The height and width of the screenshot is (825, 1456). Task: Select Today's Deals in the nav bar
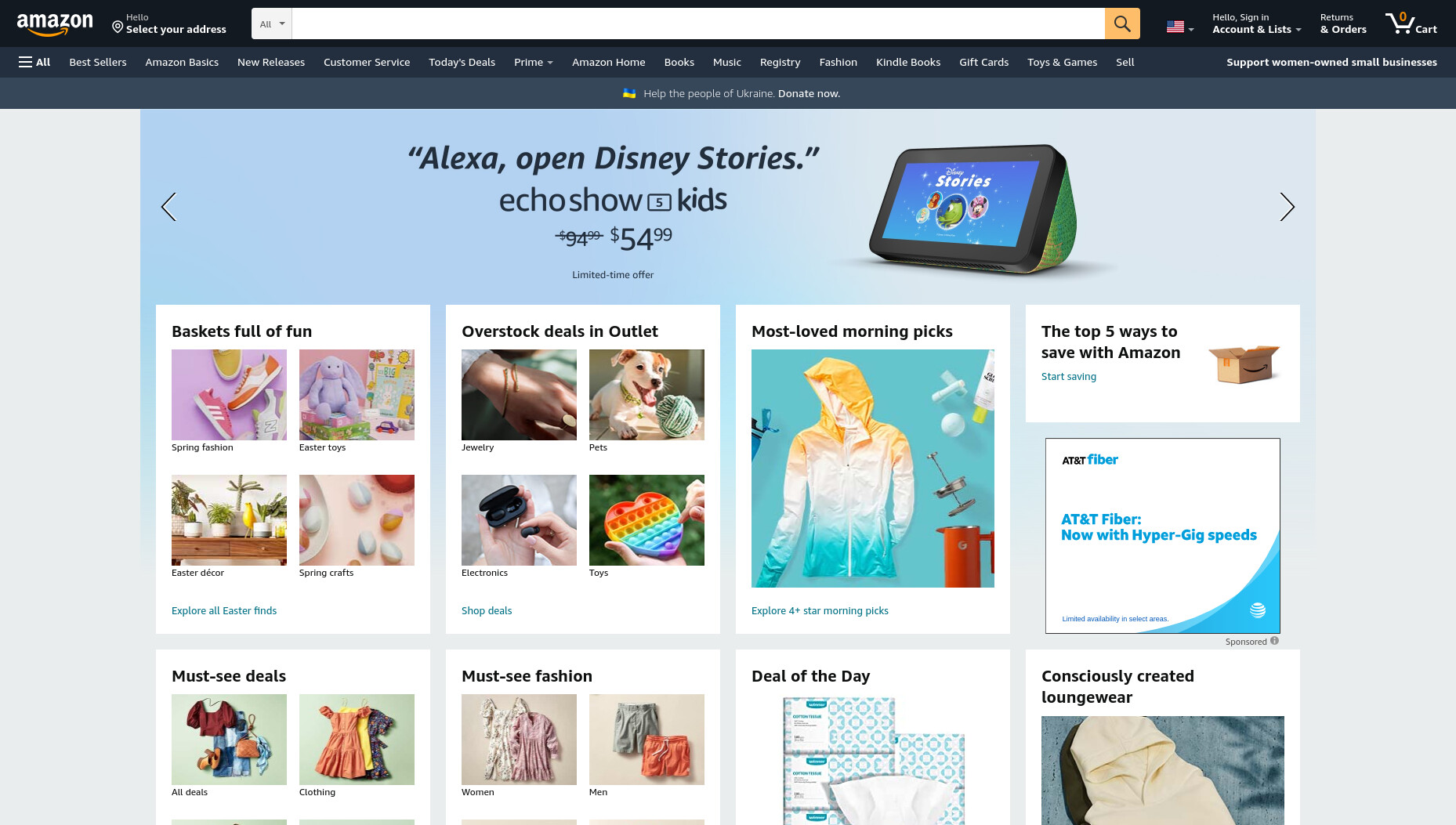coord(462,62)
